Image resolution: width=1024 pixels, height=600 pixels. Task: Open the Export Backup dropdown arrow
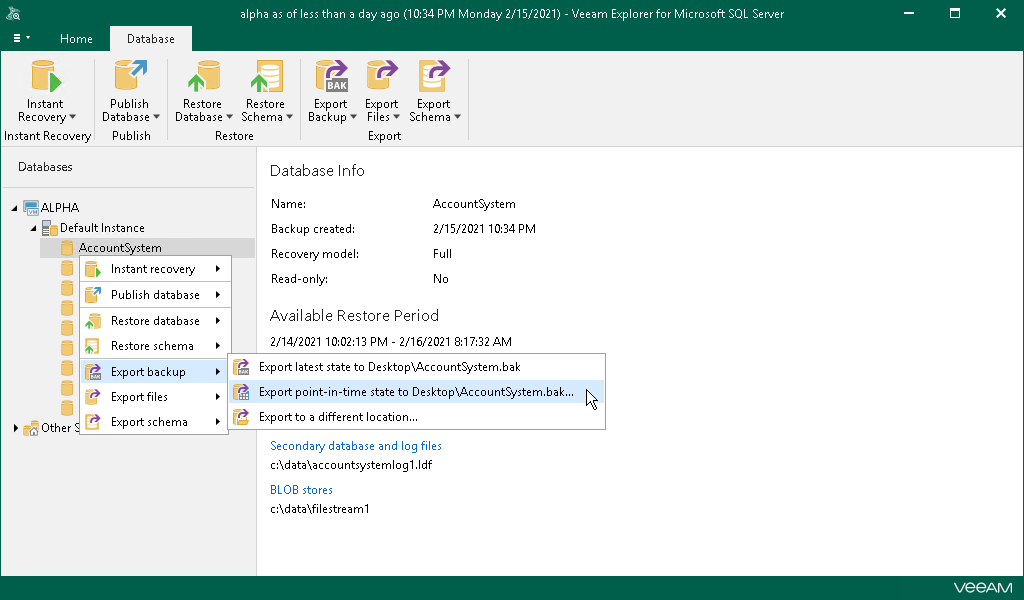pos(353,118)
